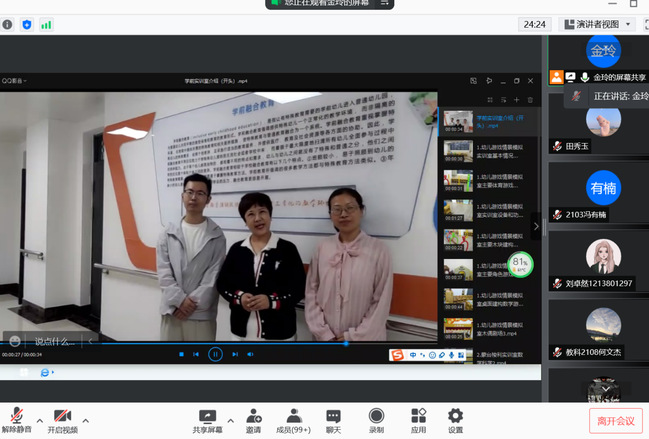
Task: Expand audio options arrow beside 解除静音
Action: pos(40,420)
